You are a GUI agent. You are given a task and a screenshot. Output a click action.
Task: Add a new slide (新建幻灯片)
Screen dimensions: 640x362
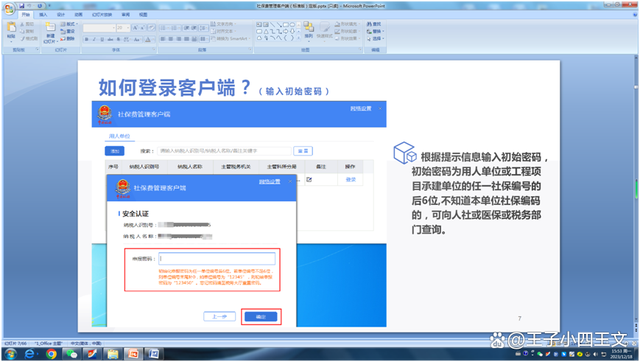pos(51,32)
